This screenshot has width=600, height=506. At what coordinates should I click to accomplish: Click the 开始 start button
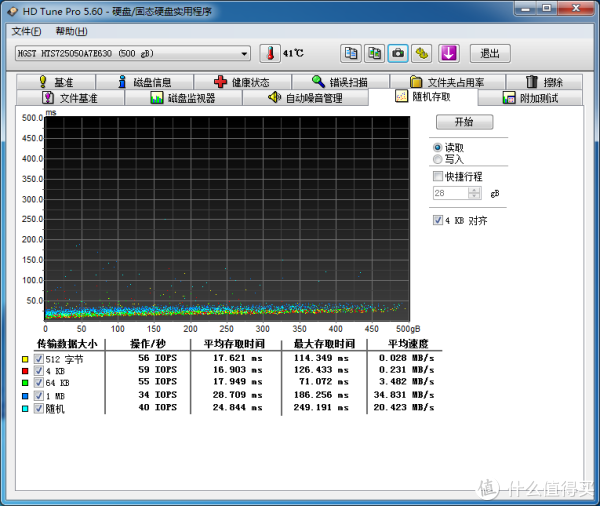(465, 122)
